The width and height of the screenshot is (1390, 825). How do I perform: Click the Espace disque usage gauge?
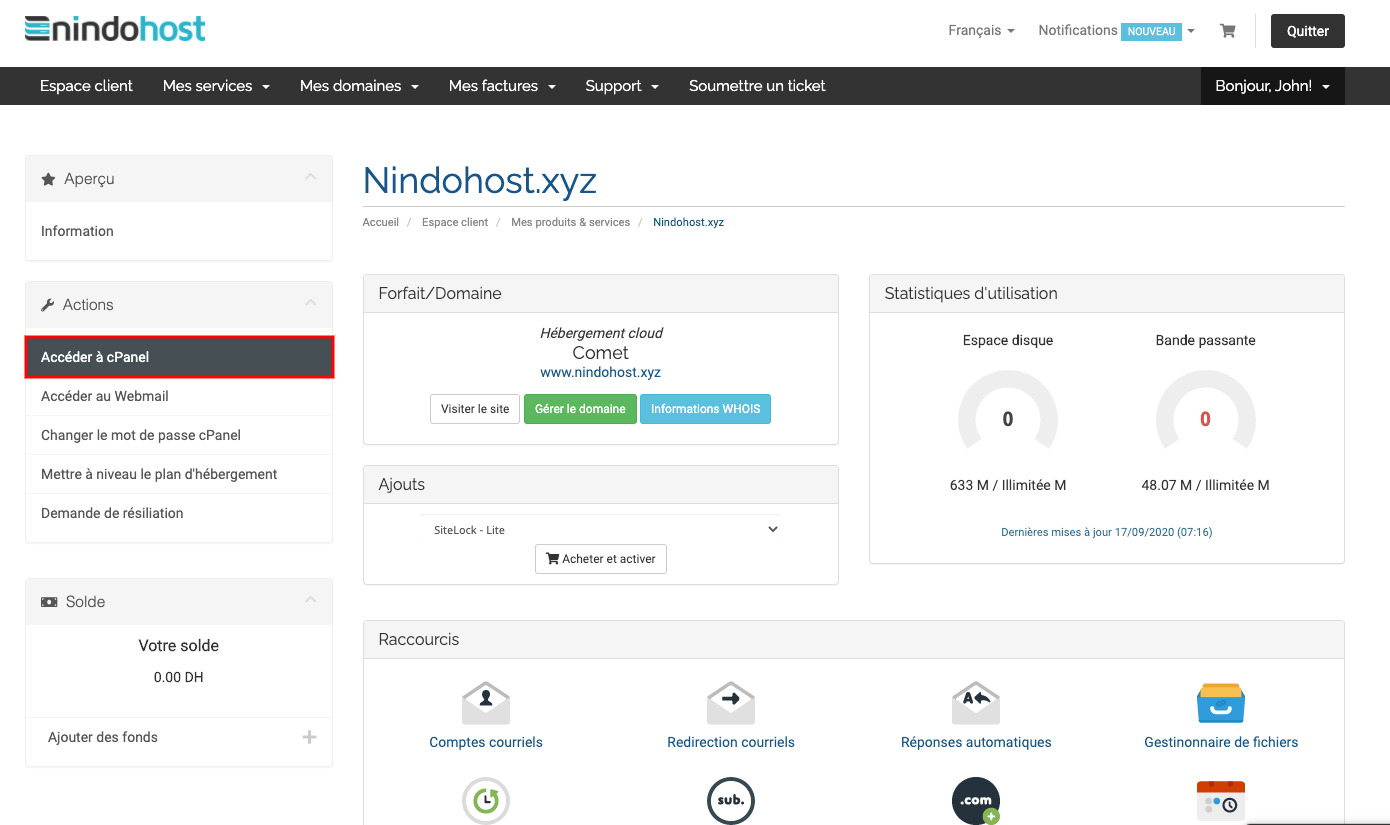pyautogui.click(x=1008, y=412)
